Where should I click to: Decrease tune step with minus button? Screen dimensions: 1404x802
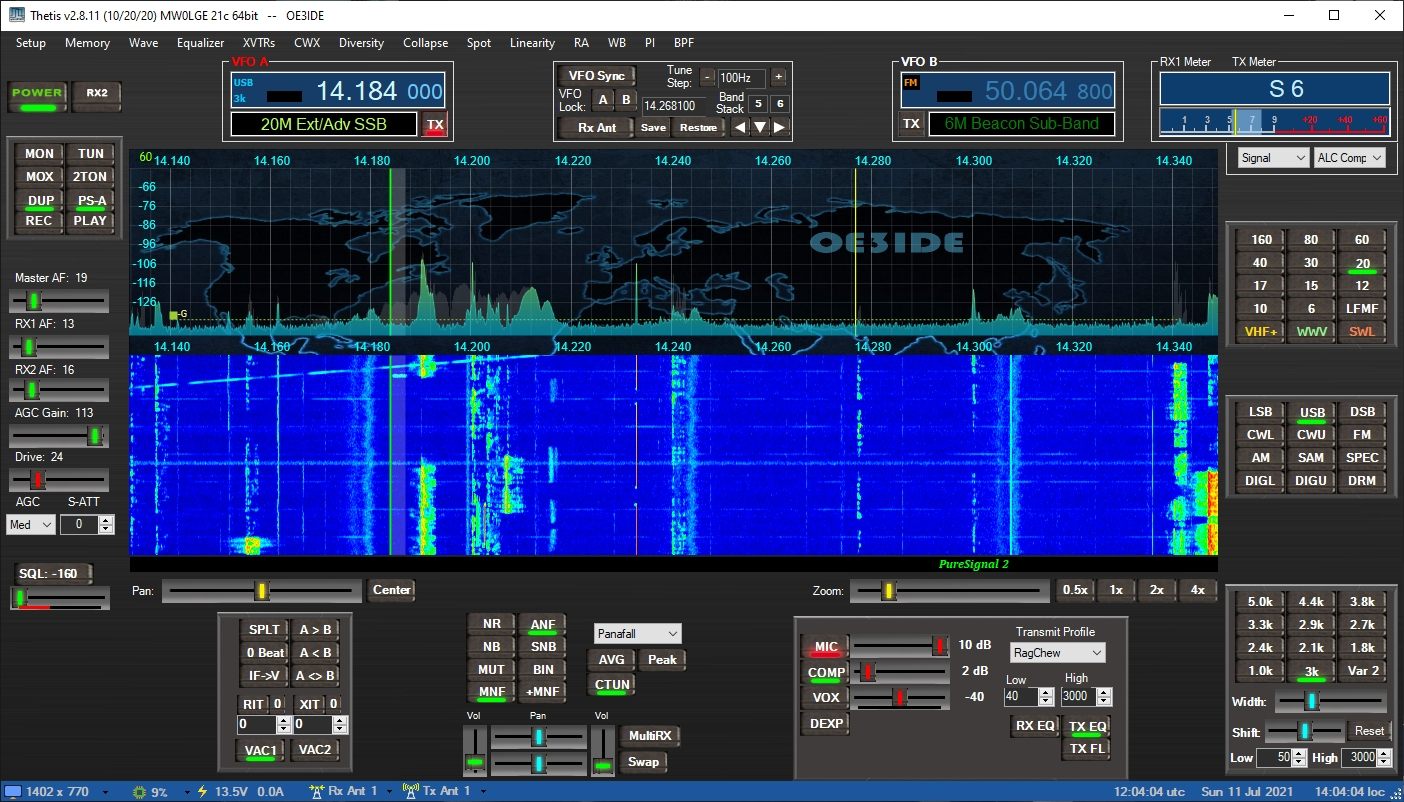tap(707, 77)
